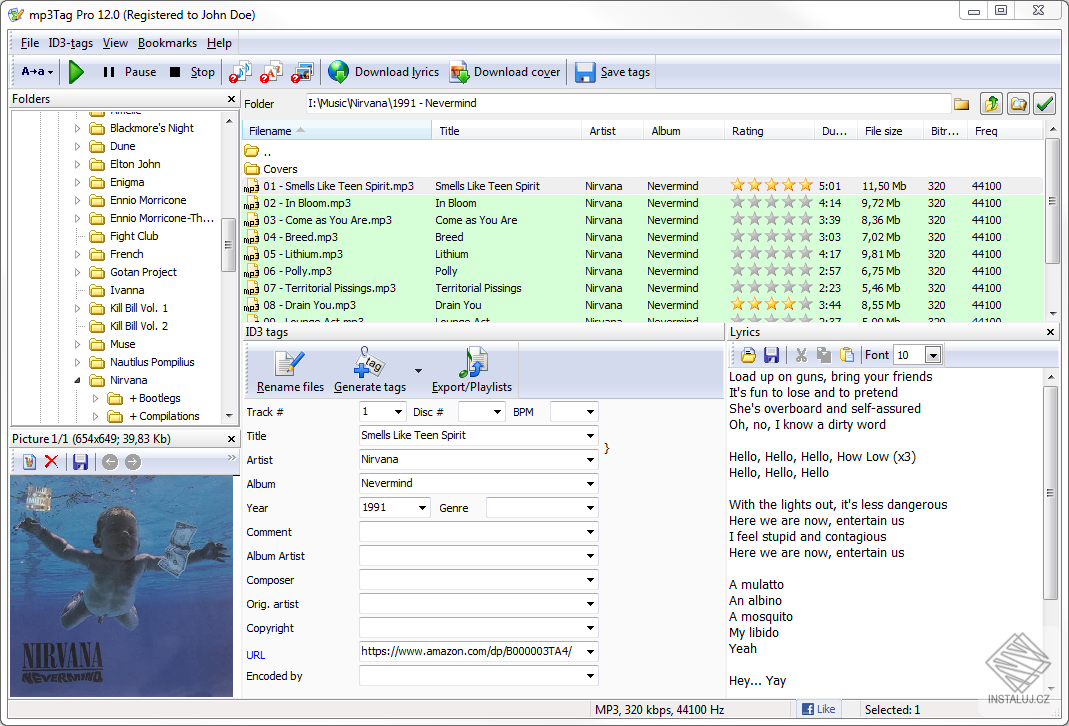Click the Download lyrics toolbar icon
This screenshot has height=726, width=1069.
tap(338, 71)
